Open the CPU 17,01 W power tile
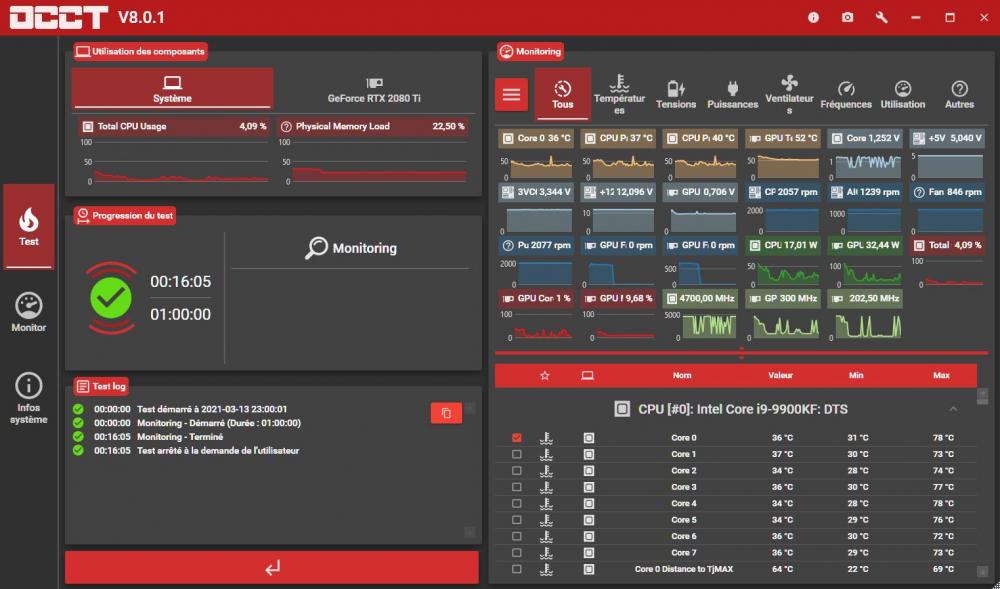 783,263
